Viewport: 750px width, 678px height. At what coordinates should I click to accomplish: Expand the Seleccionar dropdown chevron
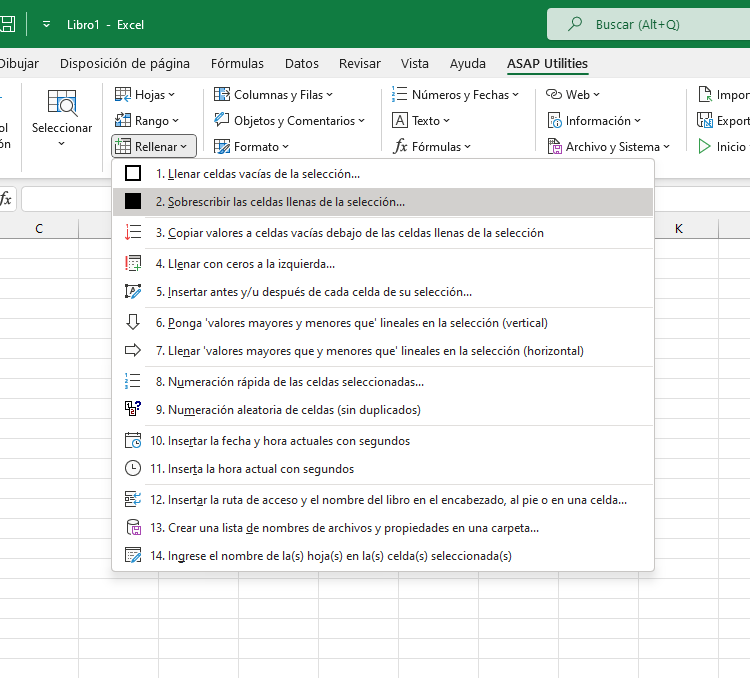click(x=61, y=144)
